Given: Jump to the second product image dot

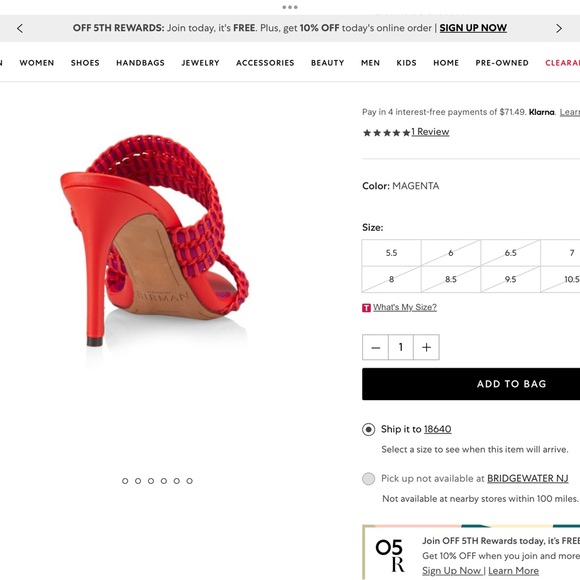Looking at the screenshot, I should pyautogui.click(x=138, y=481).
